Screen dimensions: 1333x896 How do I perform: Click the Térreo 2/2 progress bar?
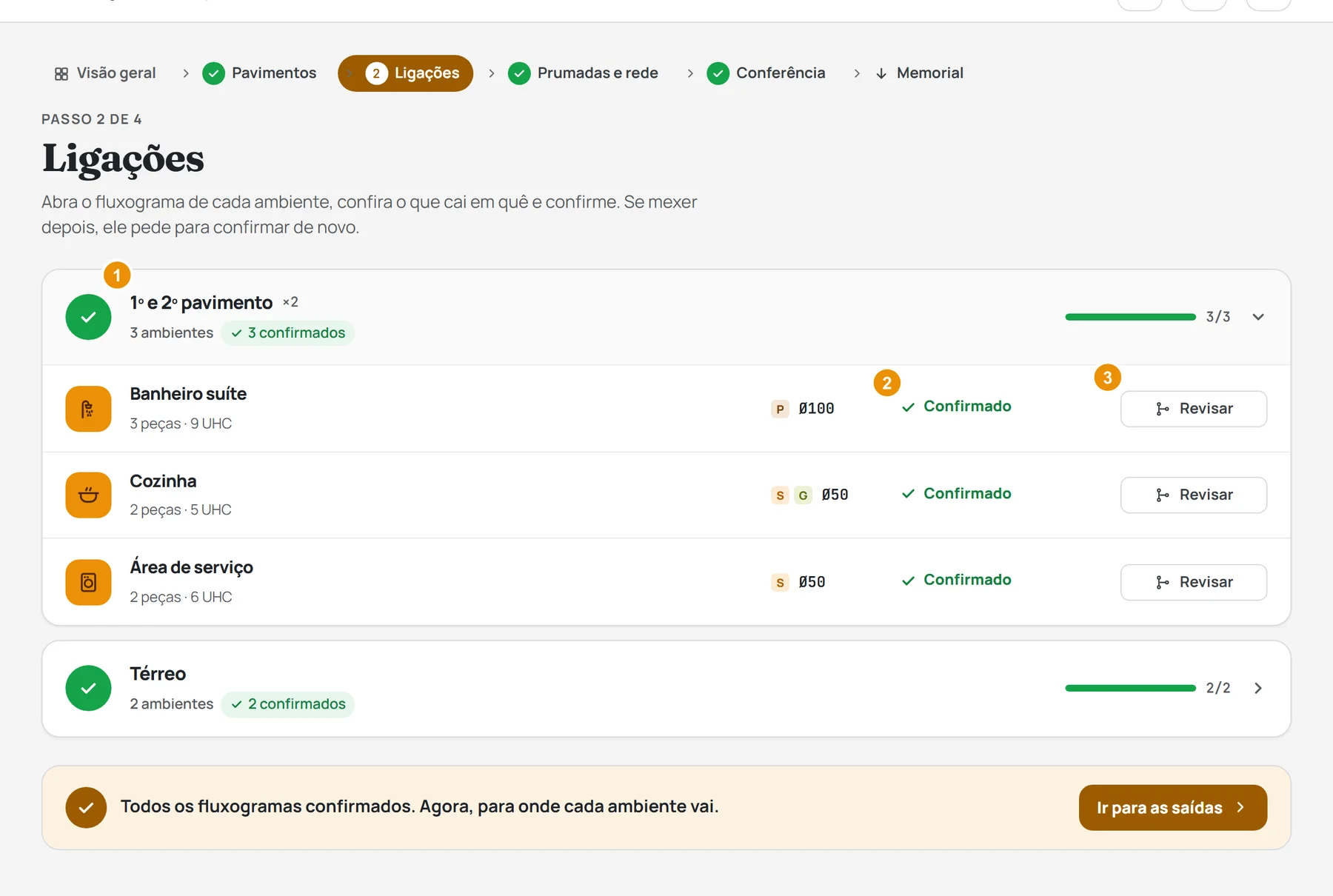(1130, 688)
